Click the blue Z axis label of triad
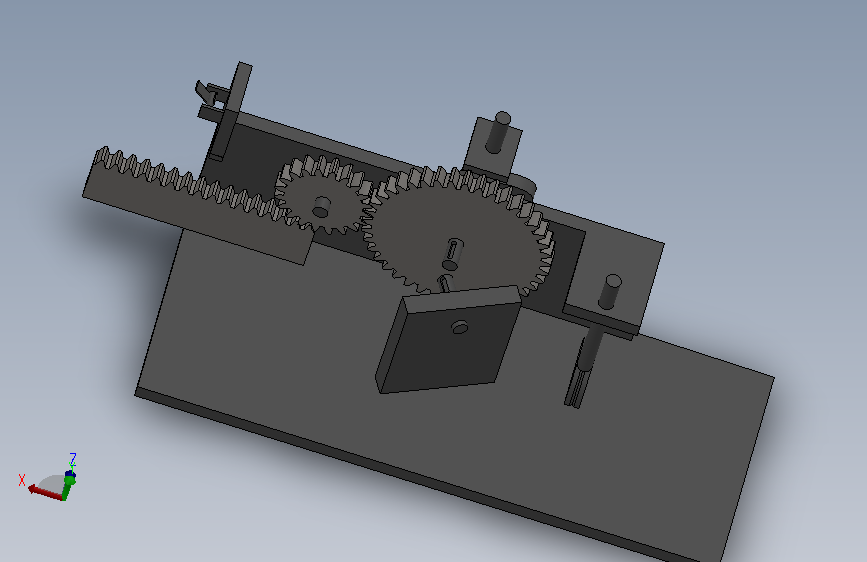Viewport: 867px width, 562px height. (x=72, y=459)
